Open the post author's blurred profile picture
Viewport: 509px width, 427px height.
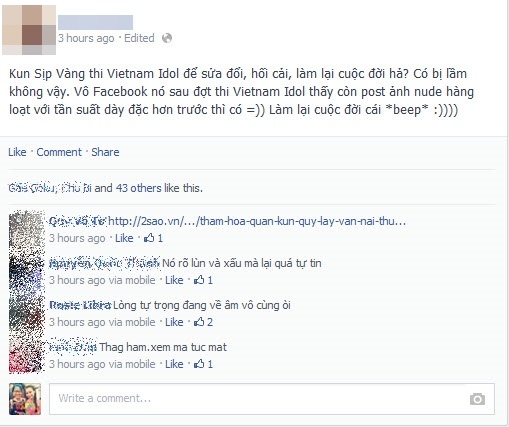29,30
